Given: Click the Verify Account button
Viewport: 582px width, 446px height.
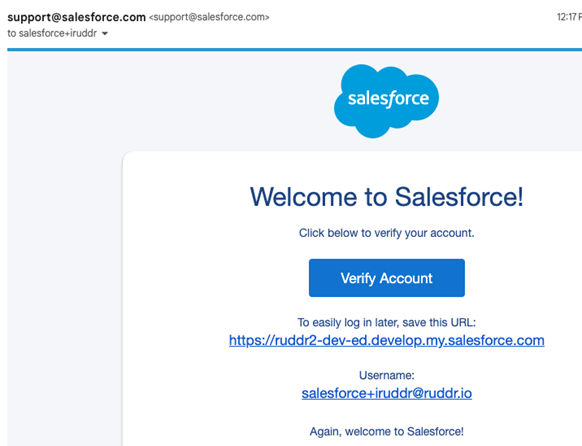Looking at the screenshot, I should pyautogui.click(x=386, y=278).
